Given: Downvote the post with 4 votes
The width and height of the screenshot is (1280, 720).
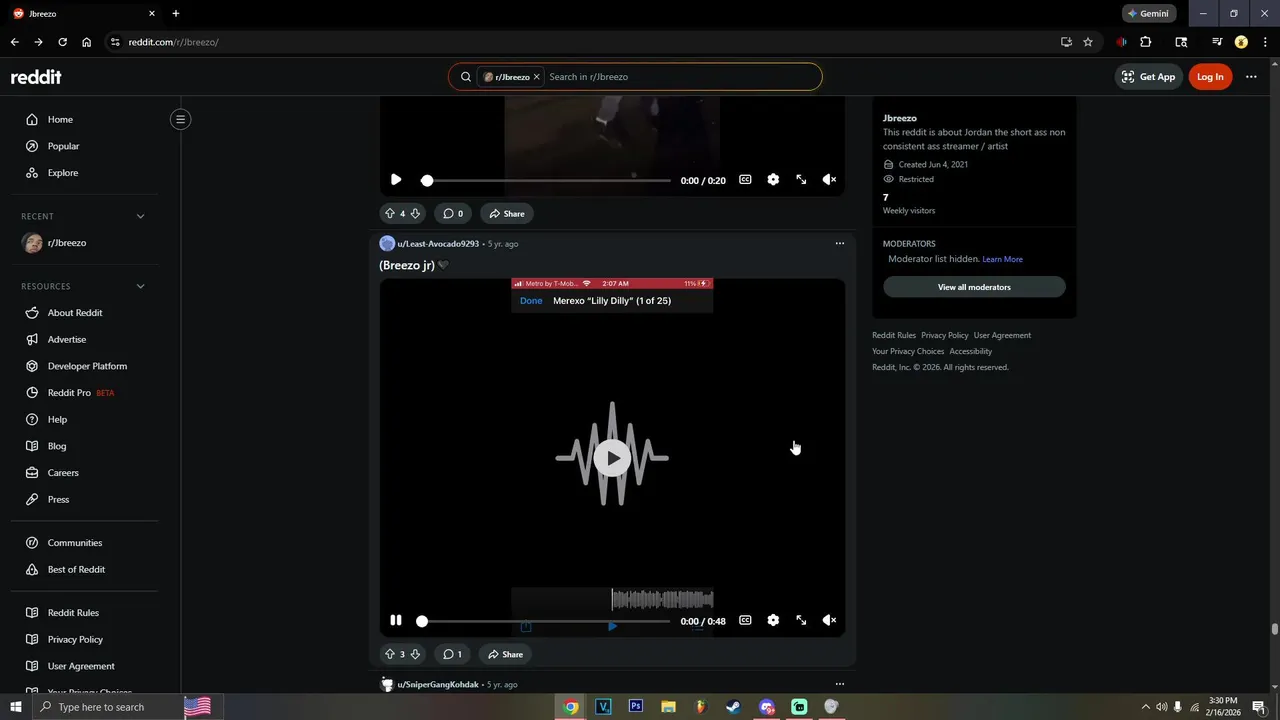Looking at the screenshot, I should [x=415, y=214].
